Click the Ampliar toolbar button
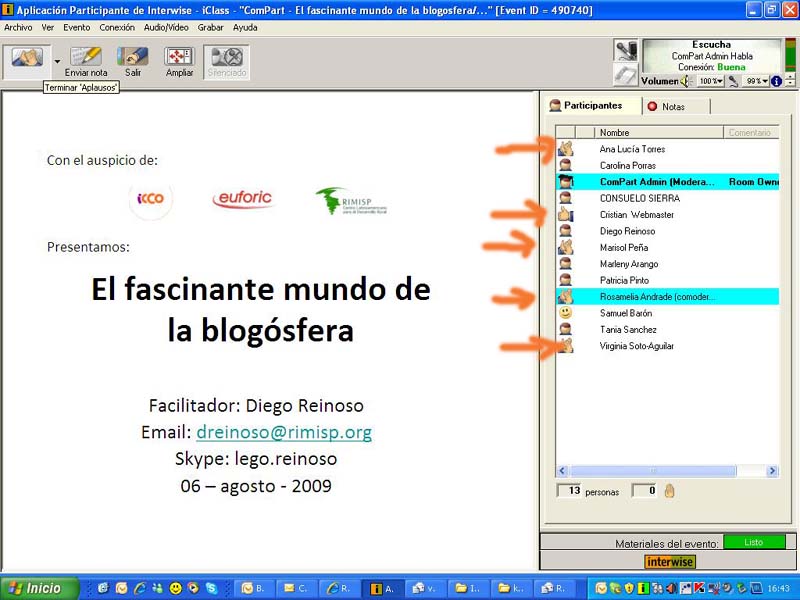Viewport: 800px width, 600px height. coord(180,62)
